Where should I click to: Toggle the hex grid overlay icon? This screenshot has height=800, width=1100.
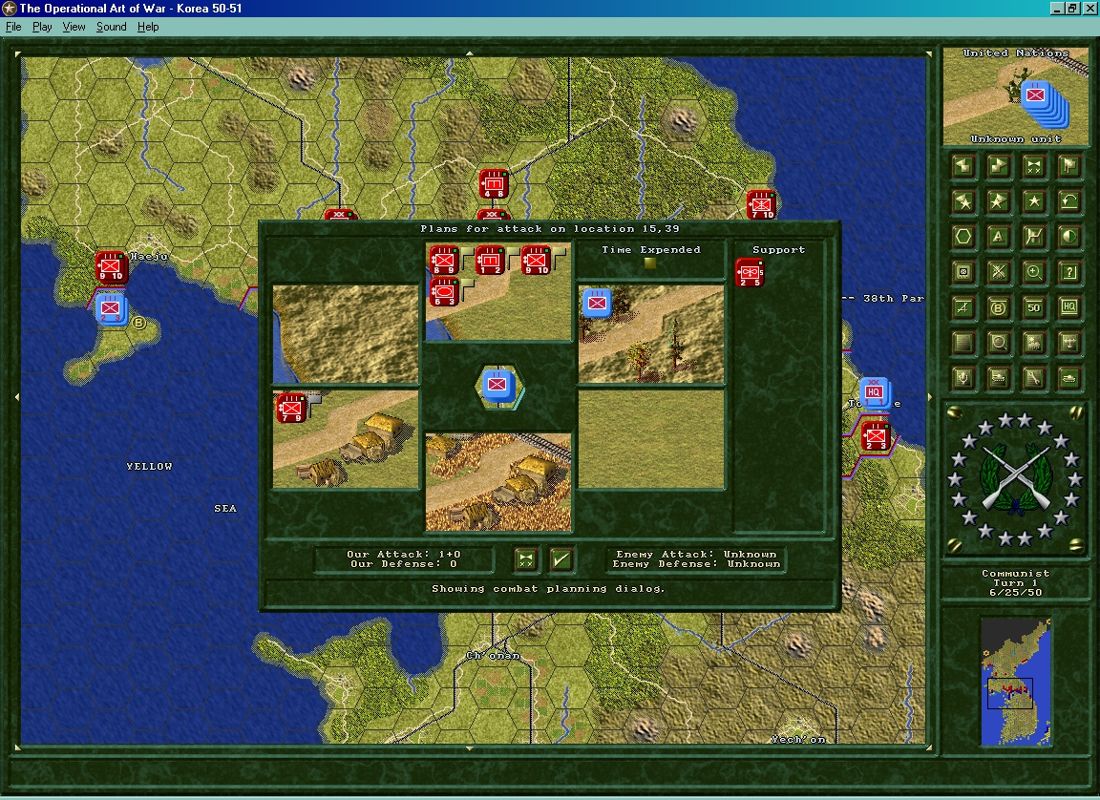pyautogui.click(x=963, y=235)
